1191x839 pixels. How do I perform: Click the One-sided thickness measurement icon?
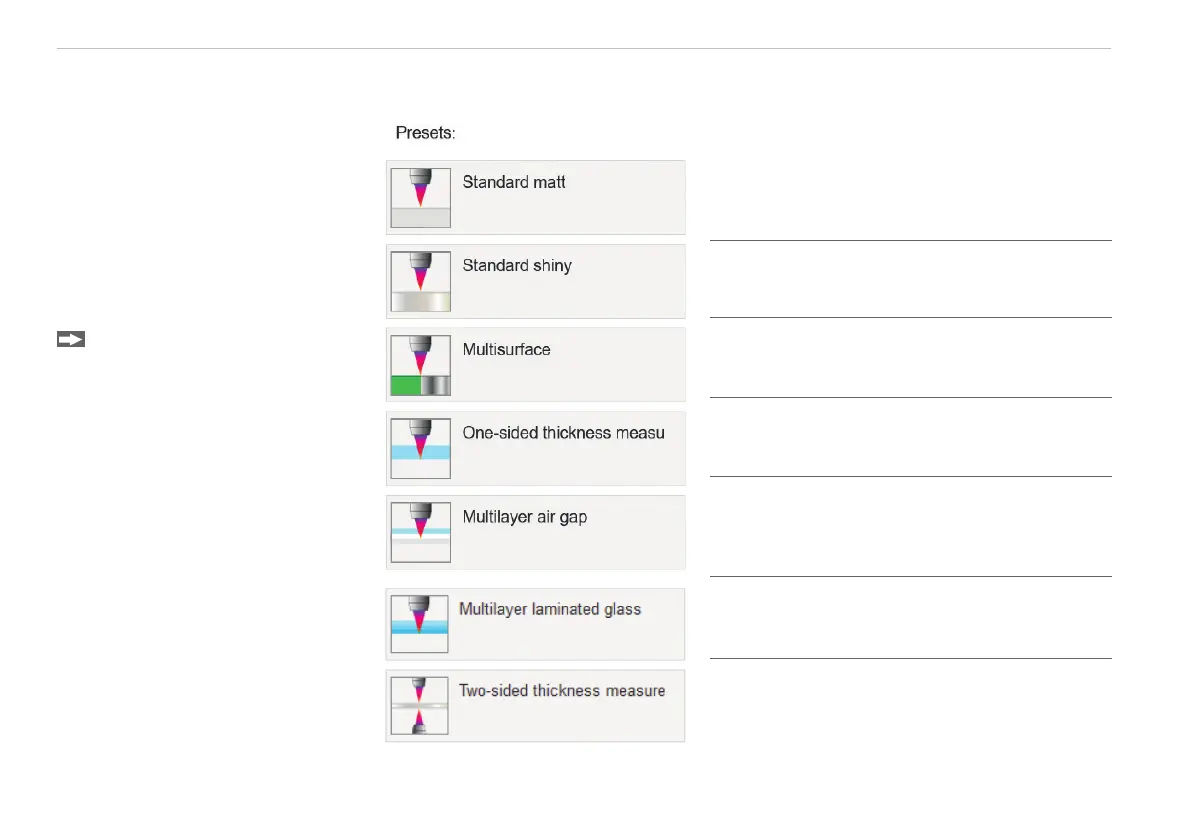pyautogui.click(x=421, y=449)
